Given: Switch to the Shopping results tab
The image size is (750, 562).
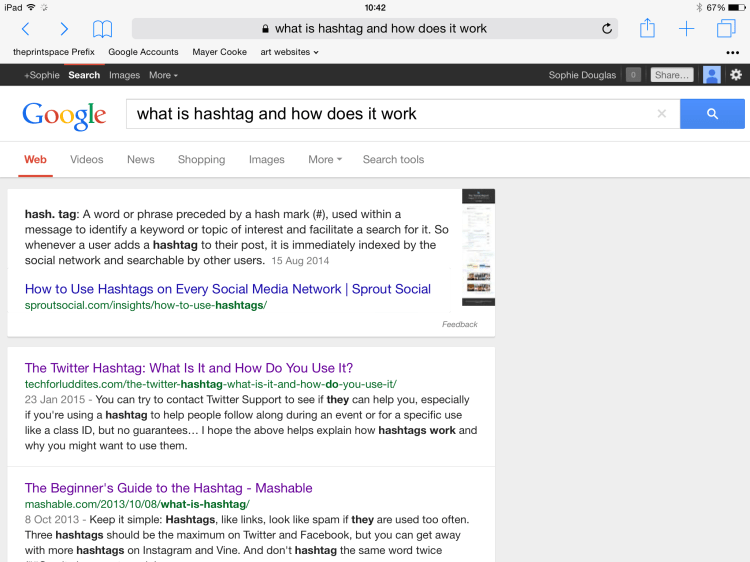Looking at the screenshot, I should 201,159.
